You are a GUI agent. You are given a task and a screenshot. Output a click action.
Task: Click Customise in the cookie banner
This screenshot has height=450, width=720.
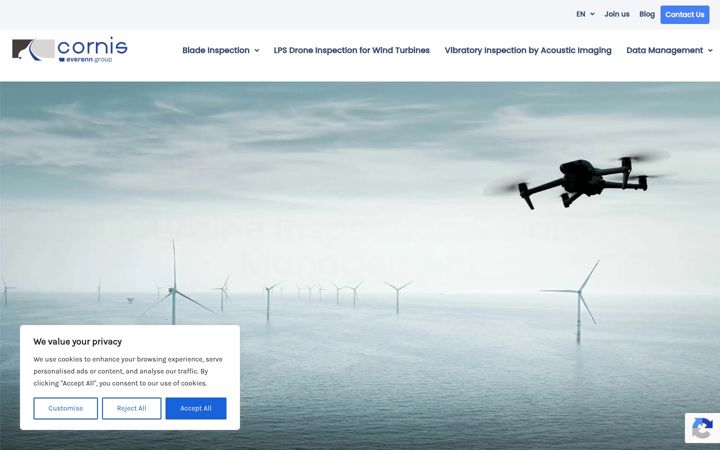[66, 408]
